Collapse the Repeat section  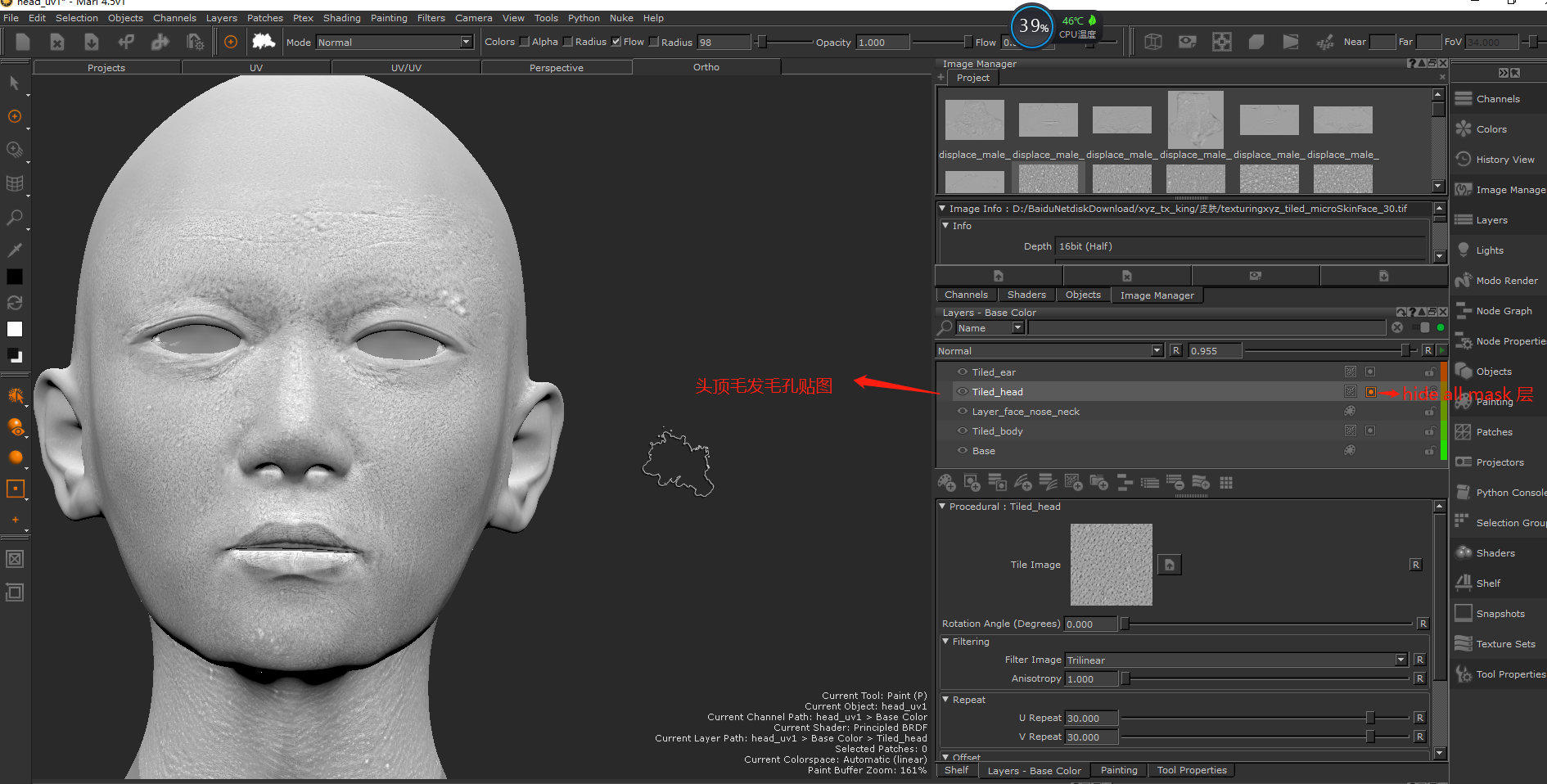(945, 700)
